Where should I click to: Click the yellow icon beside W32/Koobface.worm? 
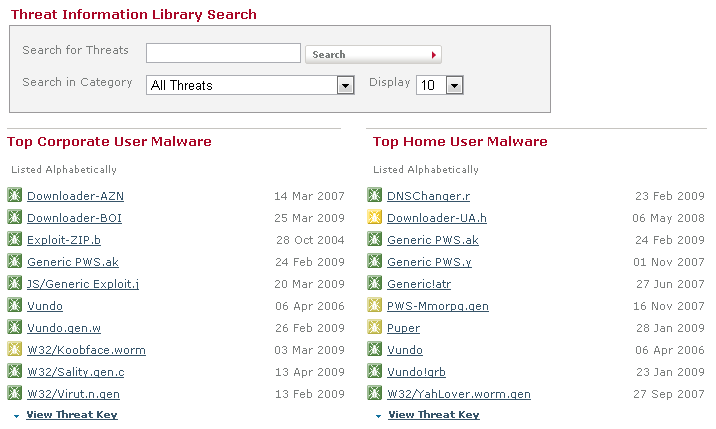(x=15, y=350)
